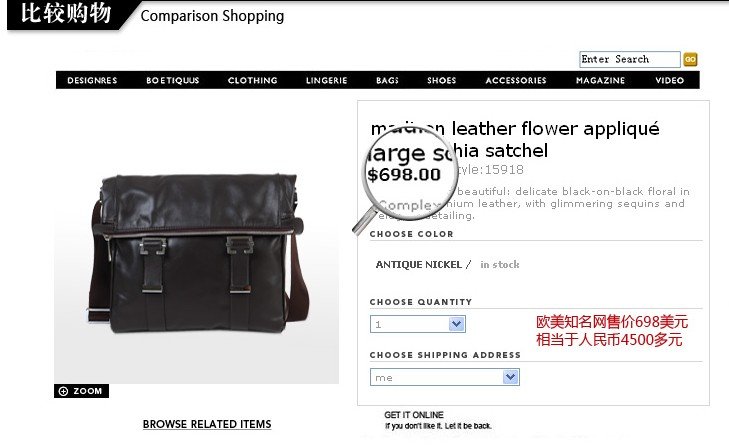Go to the CLOTHING section
This screenshot has width=729, height=445.
252,80
